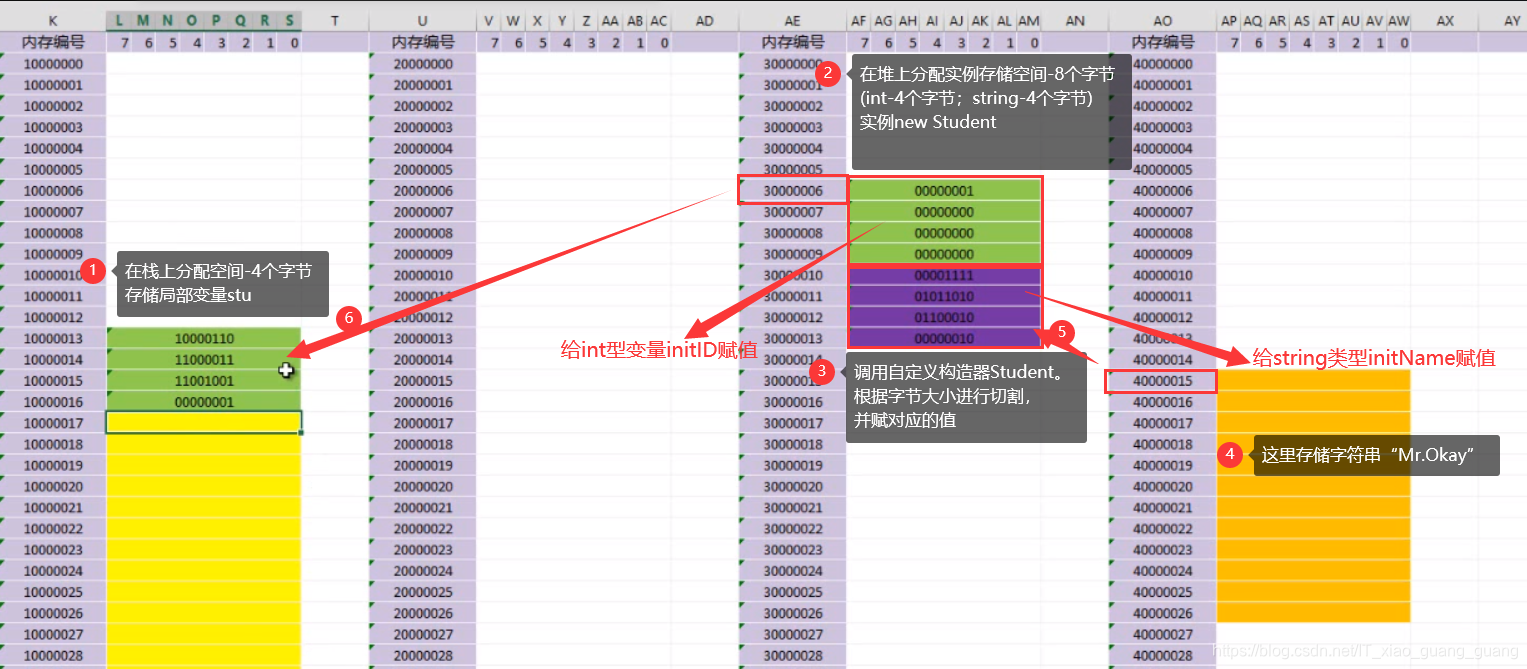The image size is (1527, 669).
Task: Select cell containing 40000015
Action: point(1162,381)
